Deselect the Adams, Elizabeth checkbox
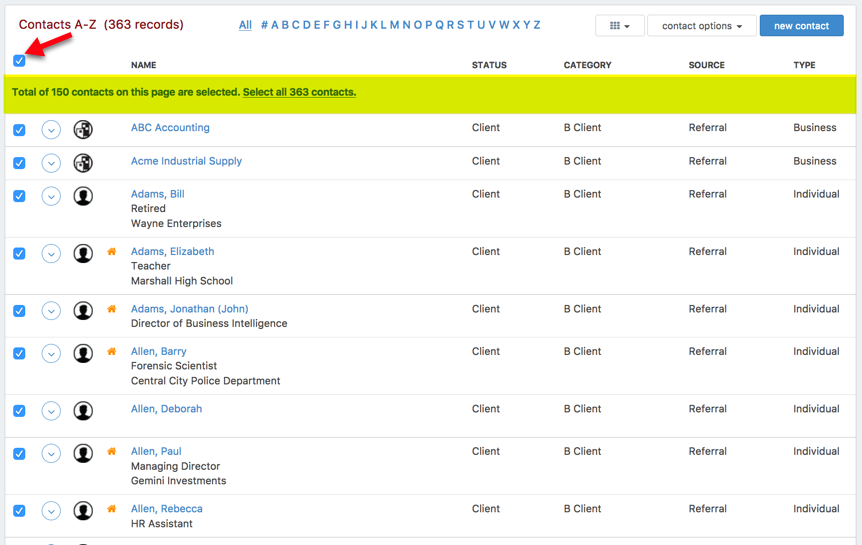 (x=19, y=254)
